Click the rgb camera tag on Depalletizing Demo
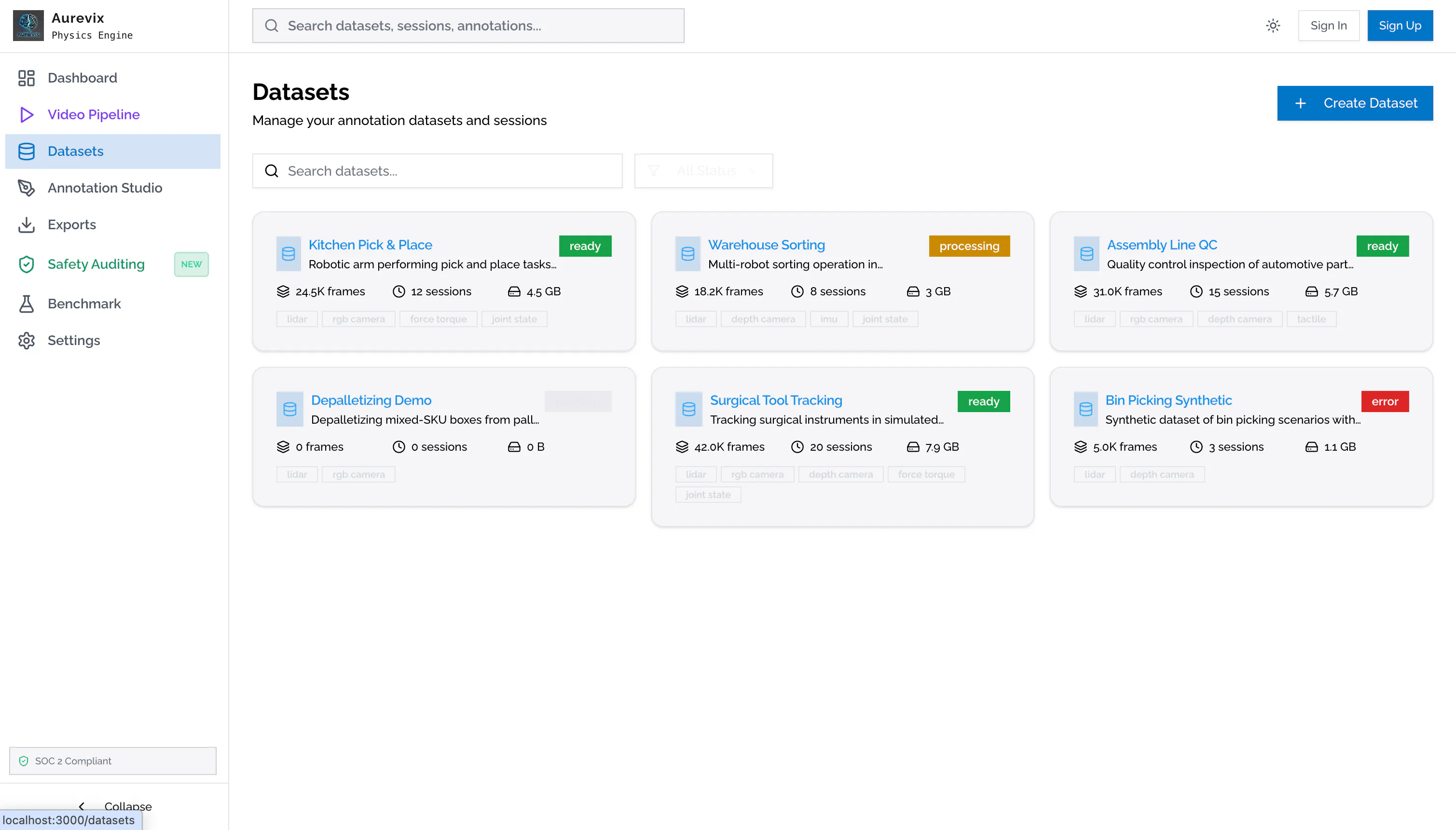Viewport: 1456px width, 830px height. (358, 474)
